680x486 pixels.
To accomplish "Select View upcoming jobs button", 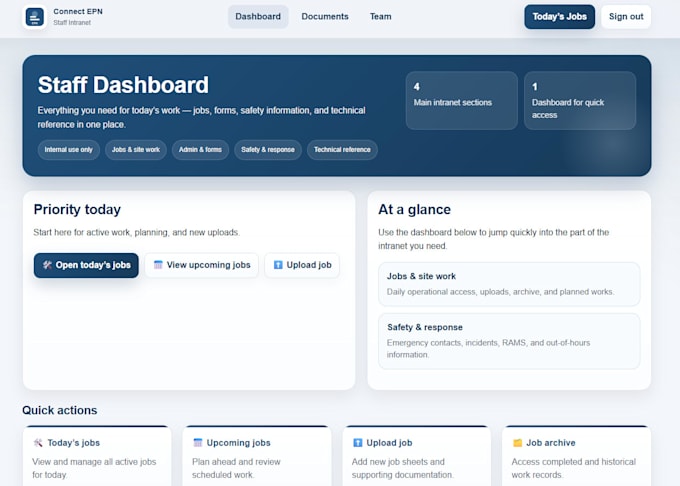I will (202, 265).
